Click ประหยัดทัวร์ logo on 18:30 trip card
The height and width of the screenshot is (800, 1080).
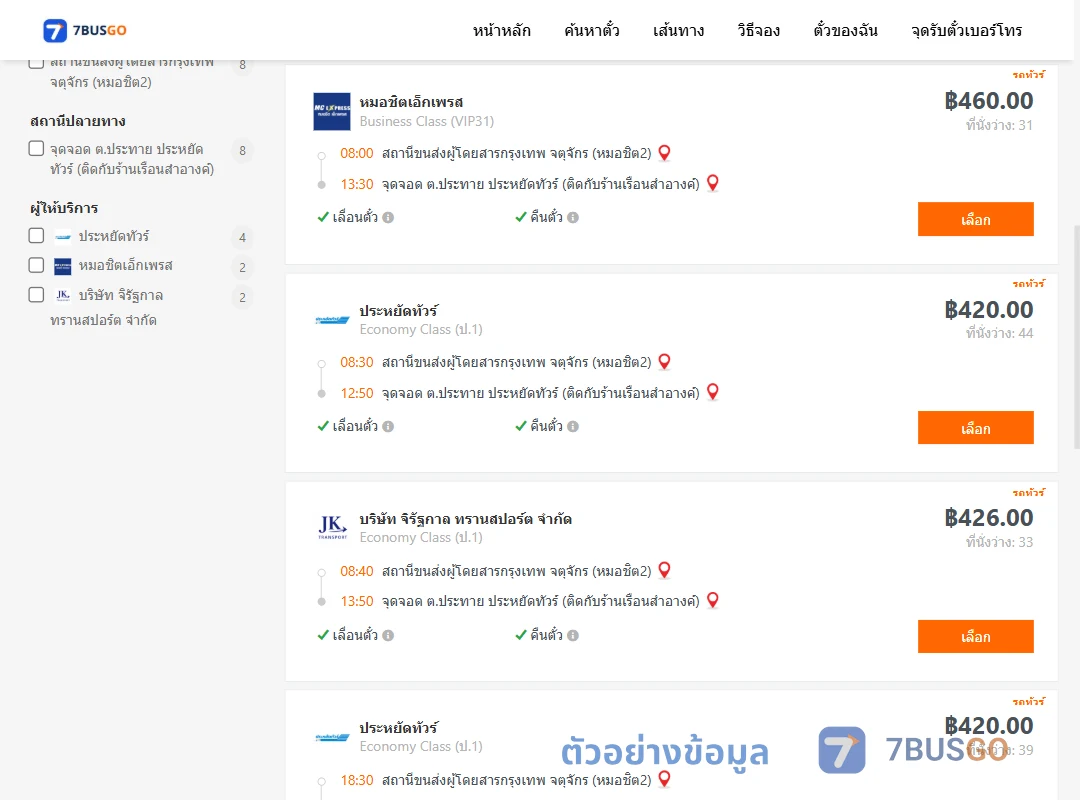coord(332,737)
